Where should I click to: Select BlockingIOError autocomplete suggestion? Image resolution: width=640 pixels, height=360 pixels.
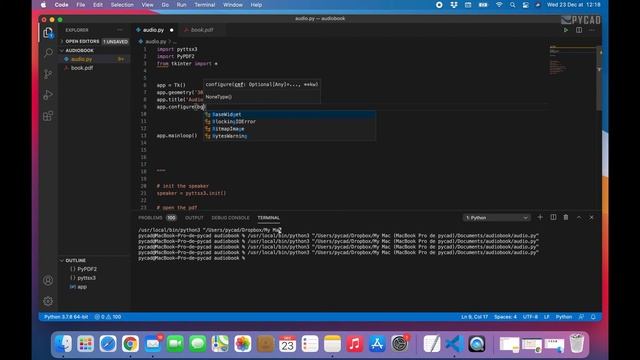pos(289,122)
